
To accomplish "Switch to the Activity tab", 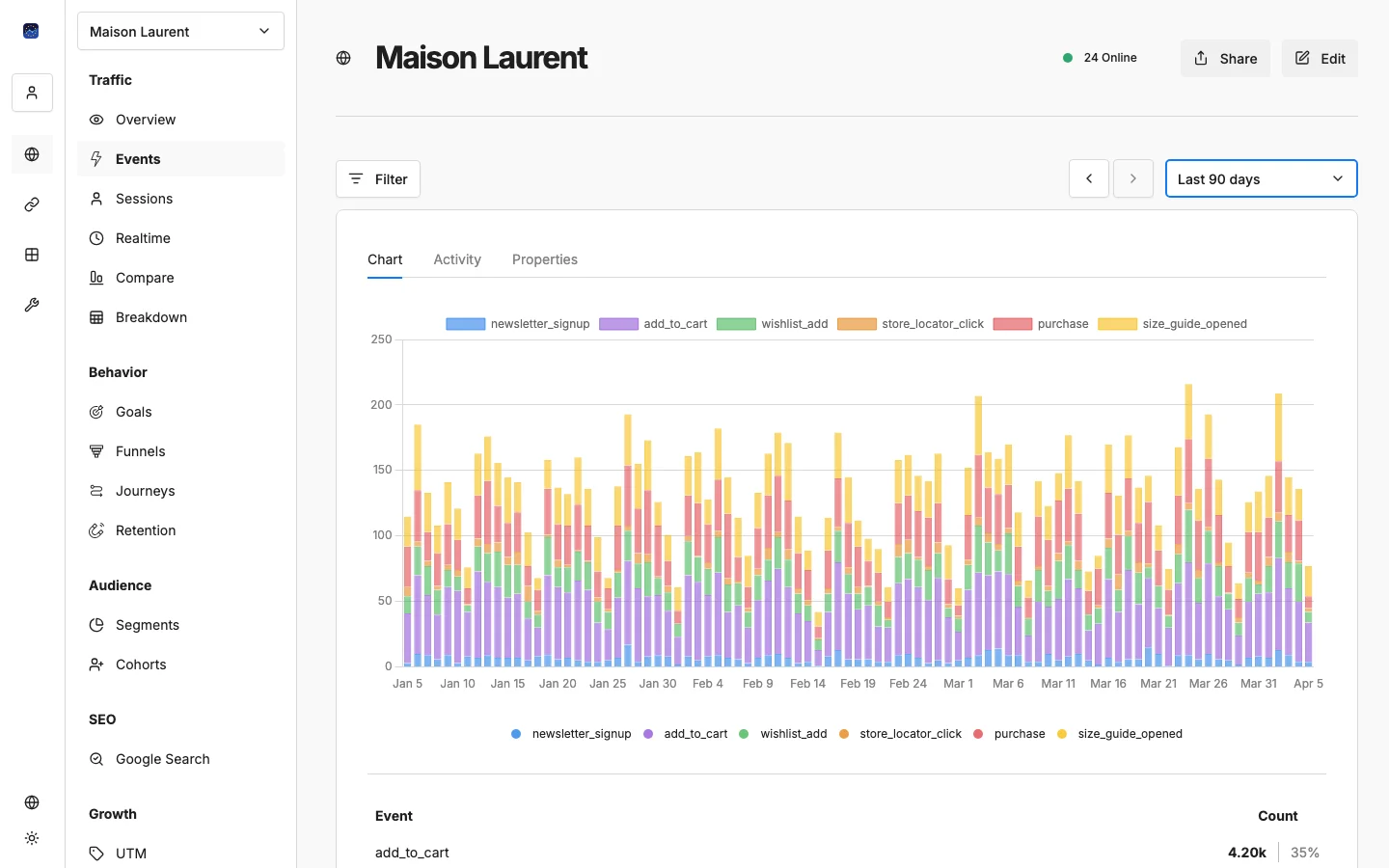I will pos(457,259).
